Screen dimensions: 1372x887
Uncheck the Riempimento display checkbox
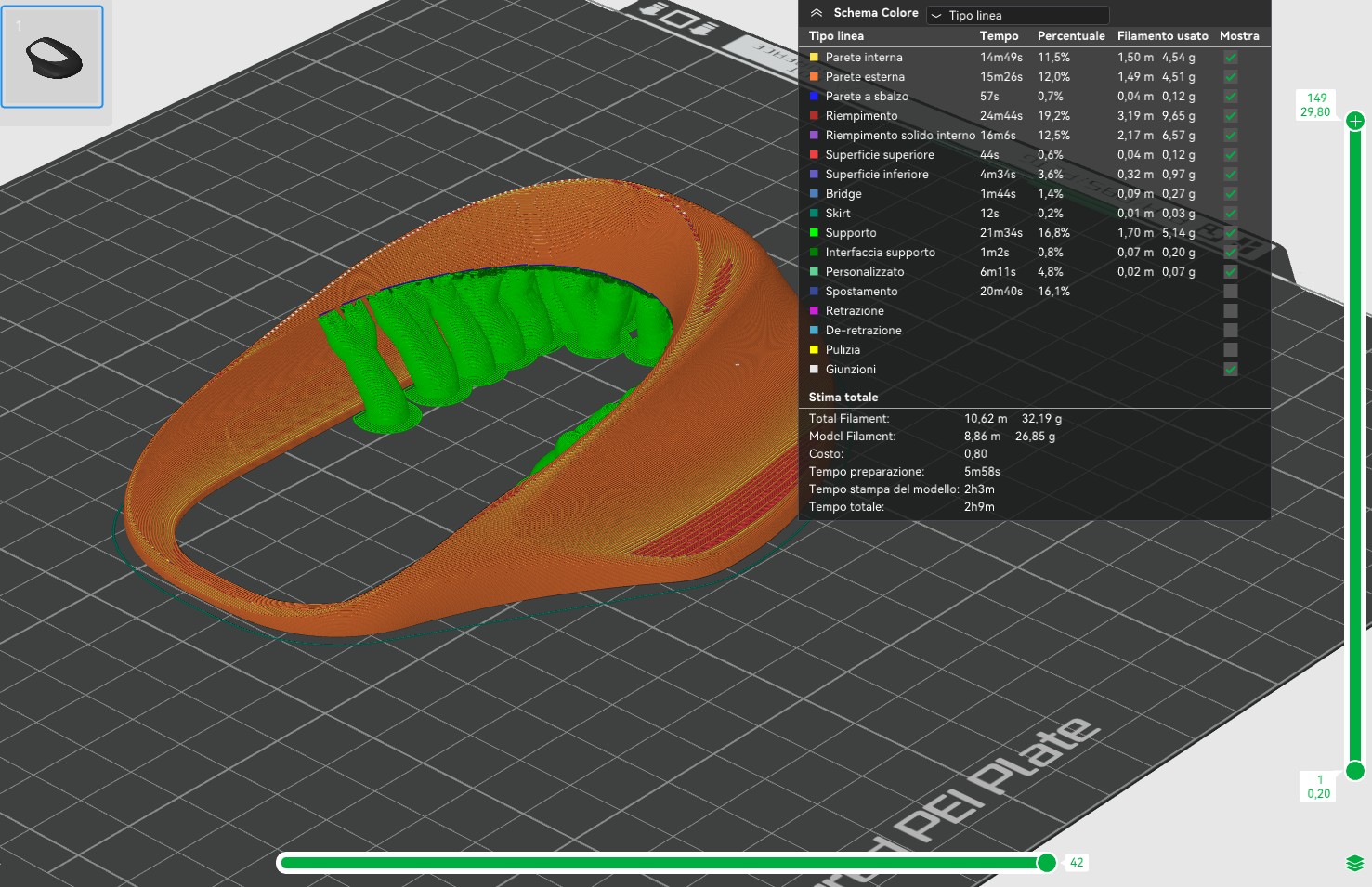[1231, 115]
